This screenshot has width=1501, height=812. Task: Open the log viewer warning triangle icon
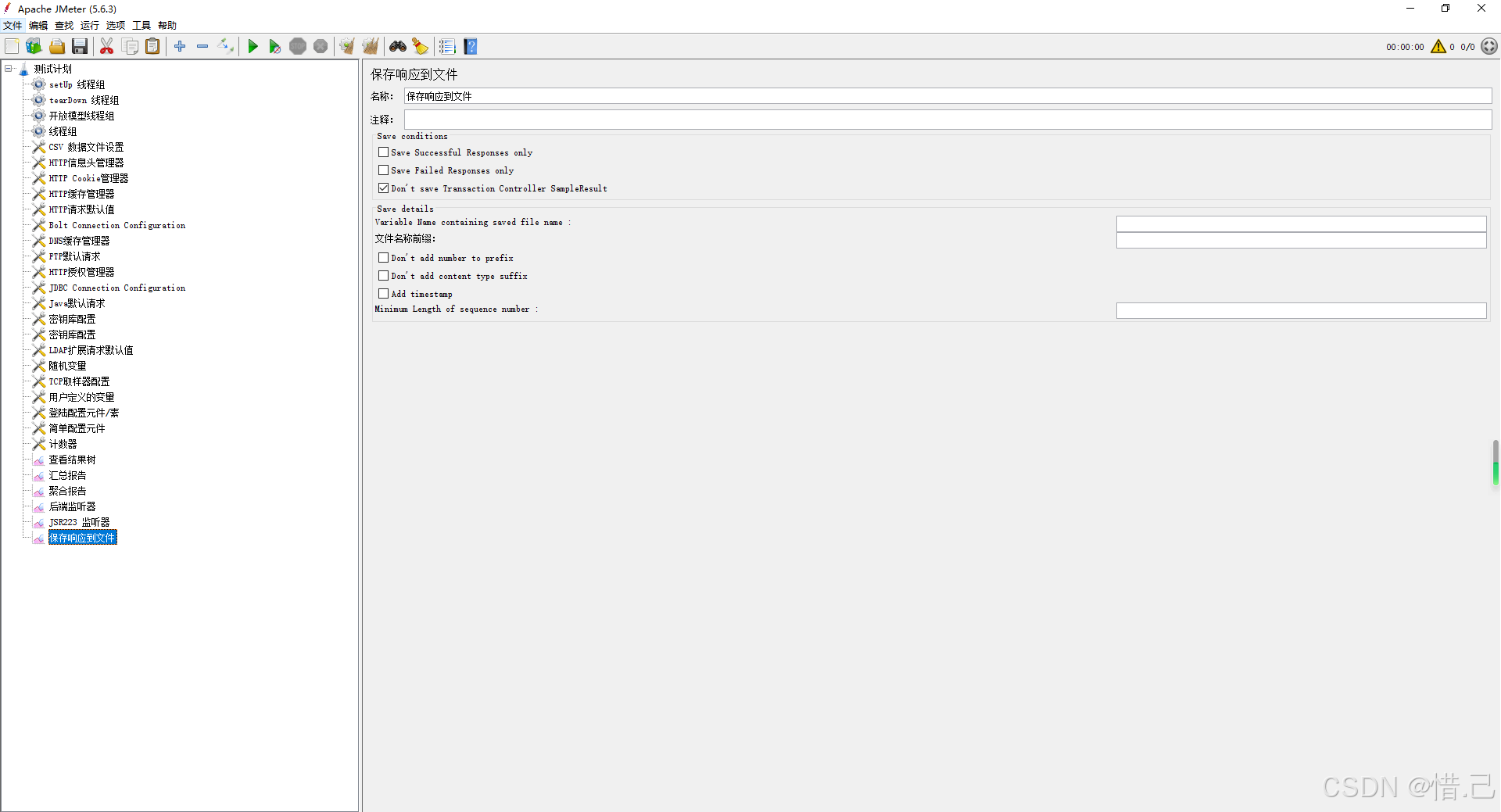coord(1438,47)
